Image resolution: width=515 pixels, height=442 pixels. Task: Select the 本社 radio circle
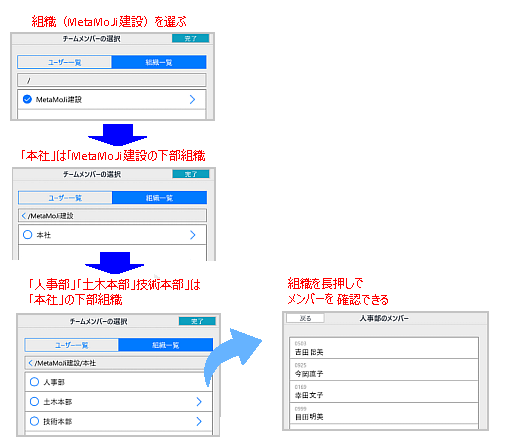point(28,235)
